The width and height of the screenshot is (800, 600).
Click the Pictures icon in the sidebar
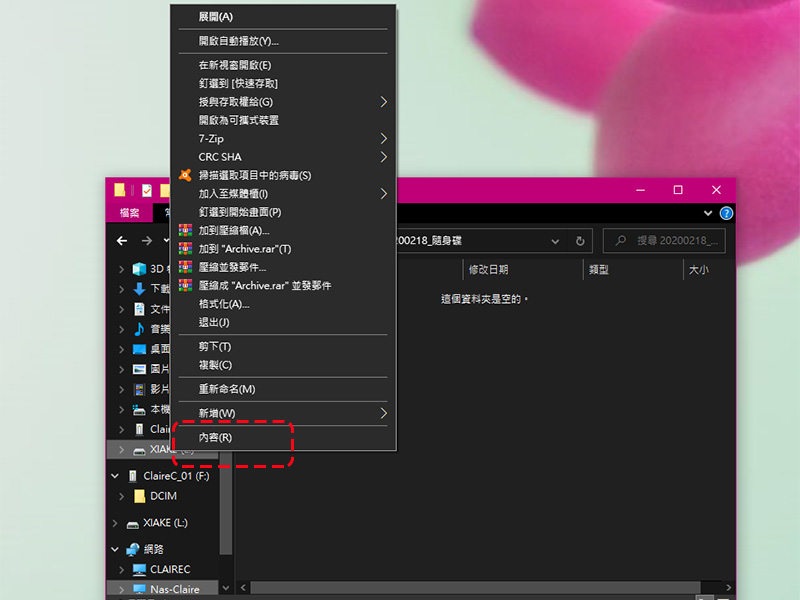(139, 369)
